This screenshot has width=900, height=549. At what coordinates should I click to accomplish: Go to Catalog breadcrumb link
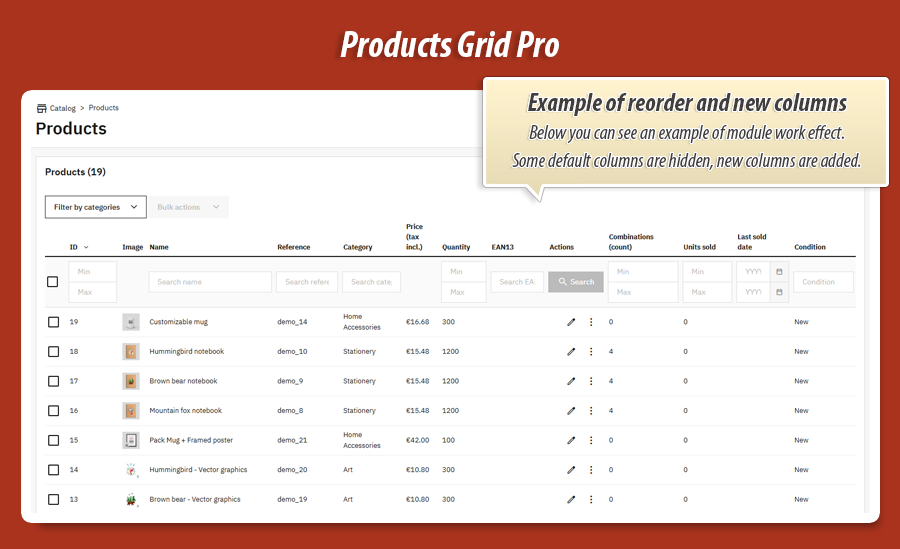pyautogui.click(x=63, y=108)
